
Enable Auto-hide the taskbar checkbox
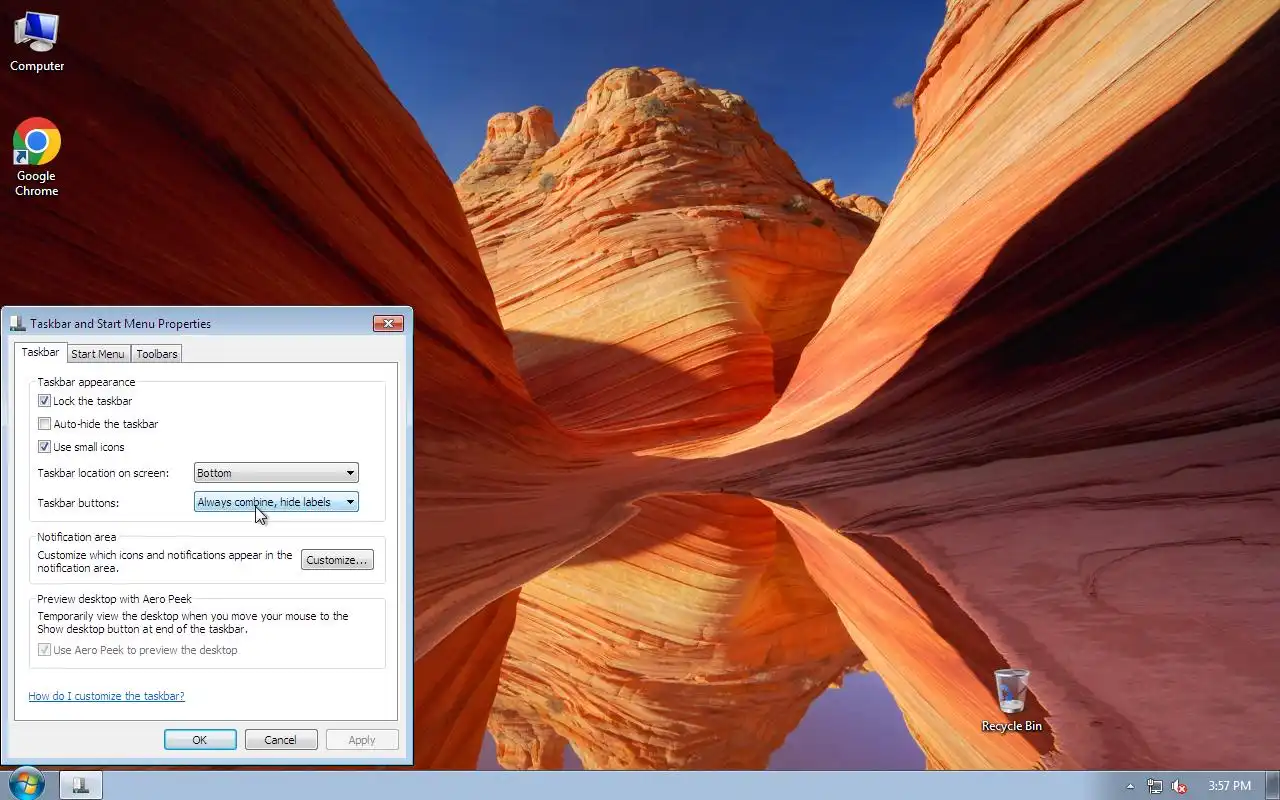click(44, 424)
